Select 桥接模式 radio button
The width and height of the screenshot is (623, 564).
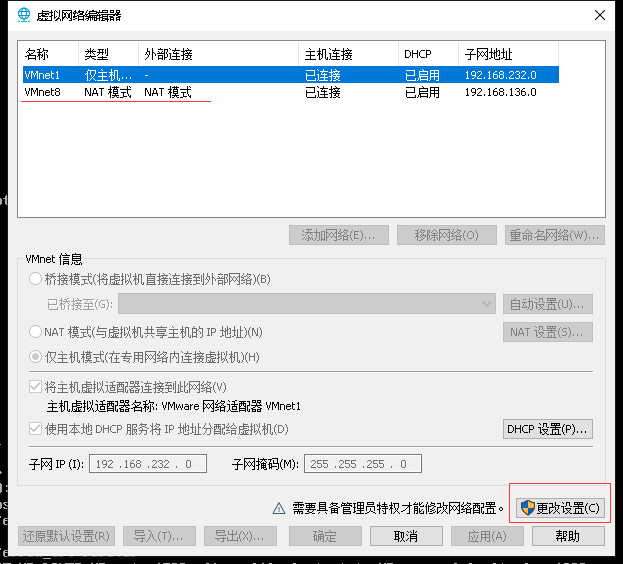[35, 279]
